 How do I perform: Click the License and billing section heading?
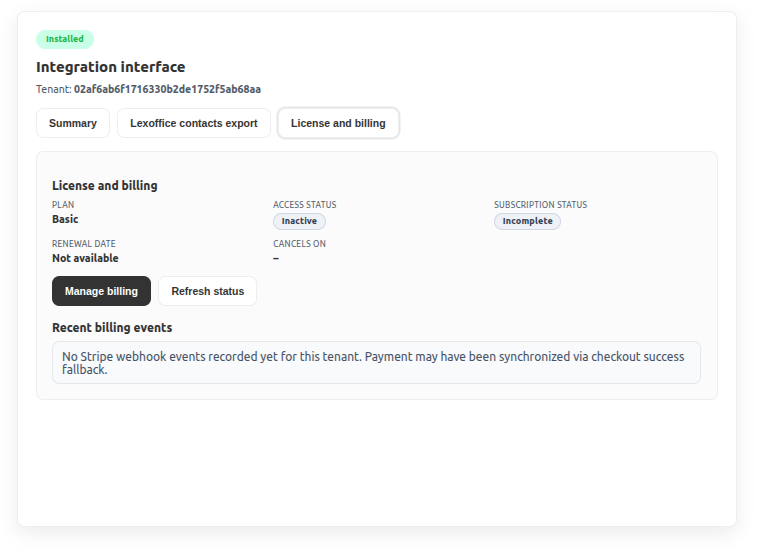tap(105, 186)
